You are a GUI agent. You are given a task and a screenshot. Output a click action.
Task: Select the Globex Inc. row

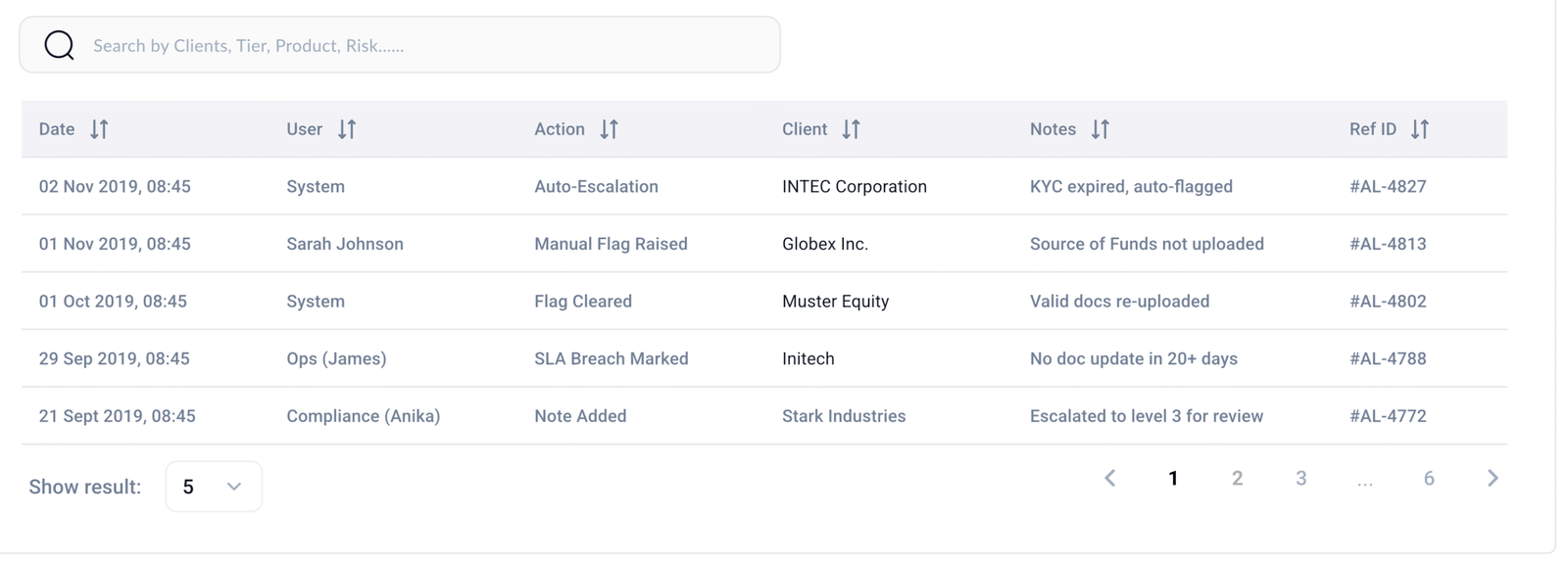764,244
